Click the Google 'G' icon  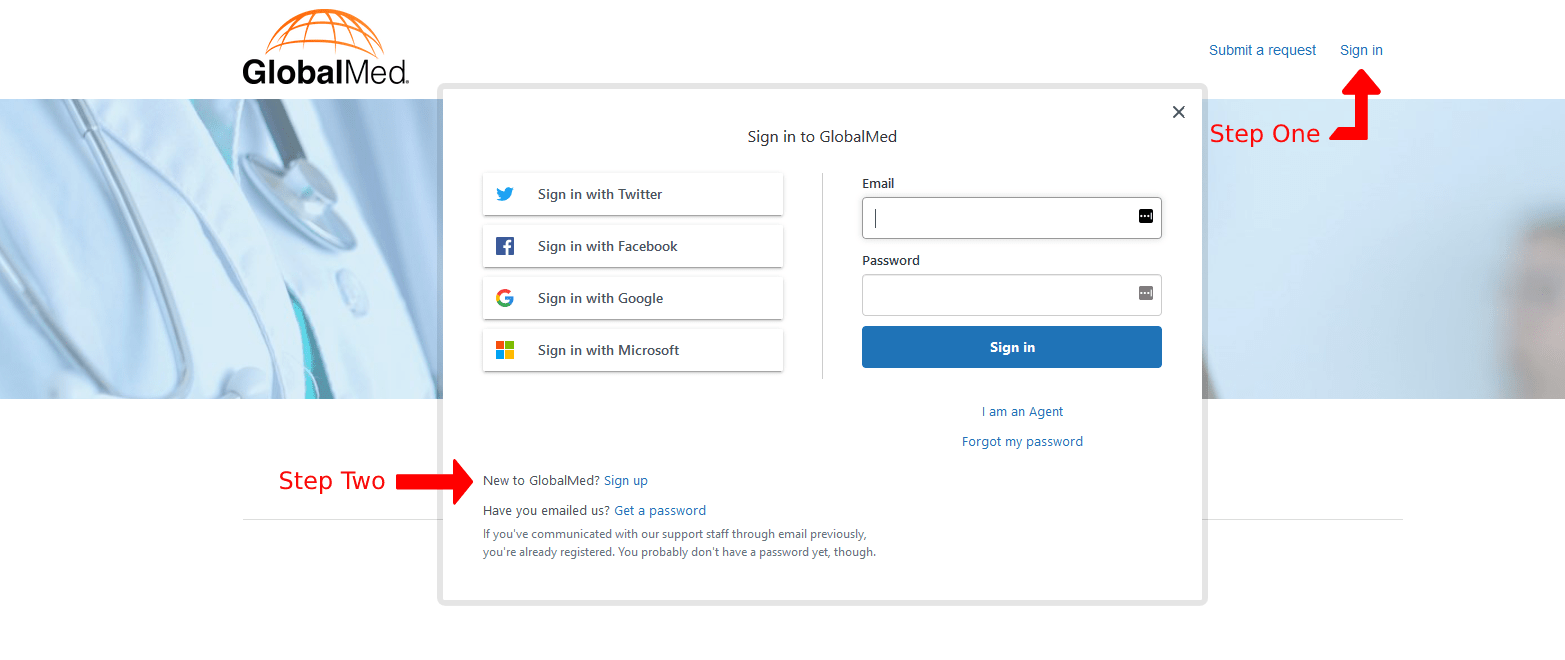pos(505,297)
